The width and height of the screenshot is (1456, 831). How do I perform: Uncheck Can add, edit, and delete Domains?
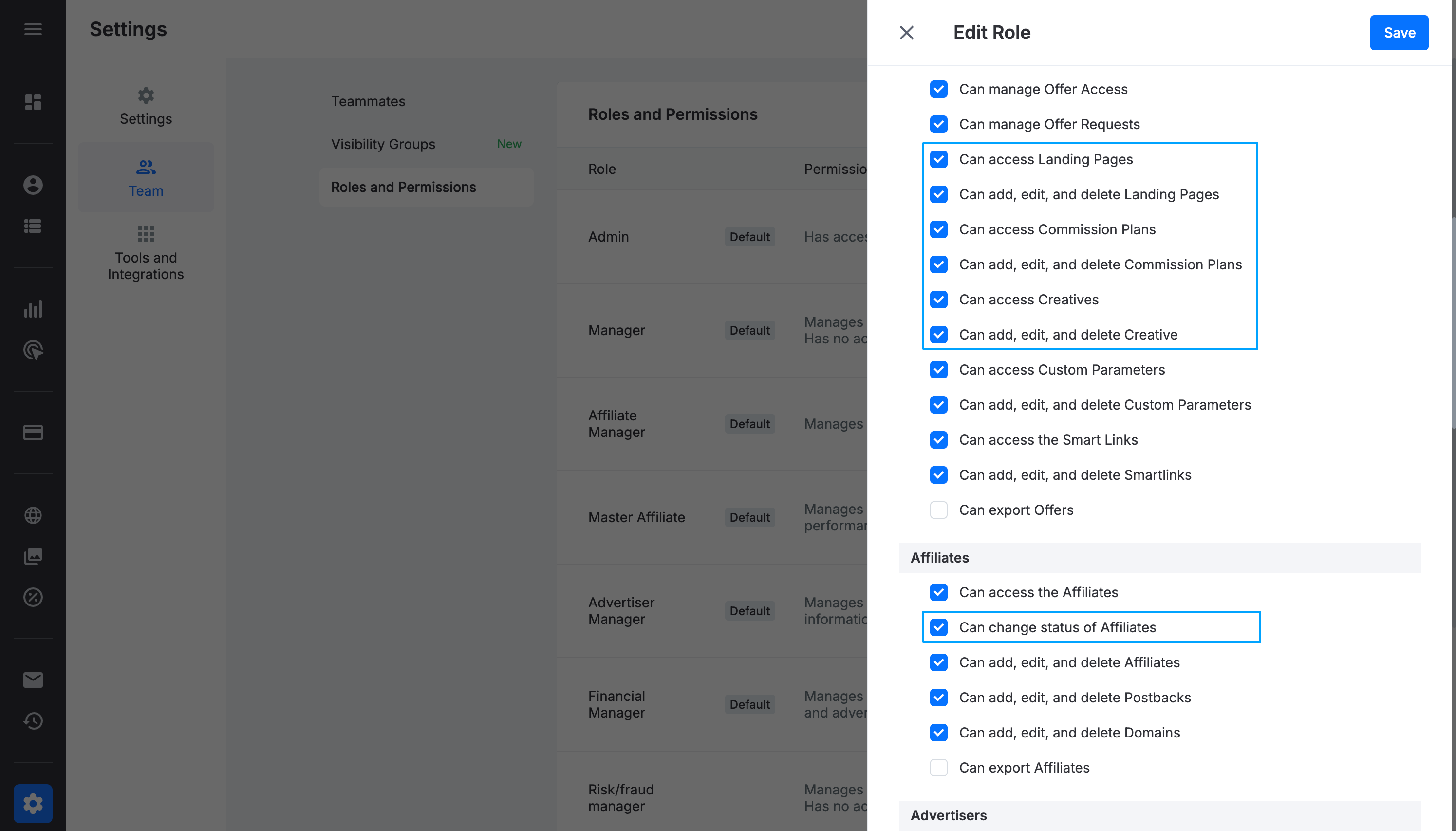(x=938, y=733)
